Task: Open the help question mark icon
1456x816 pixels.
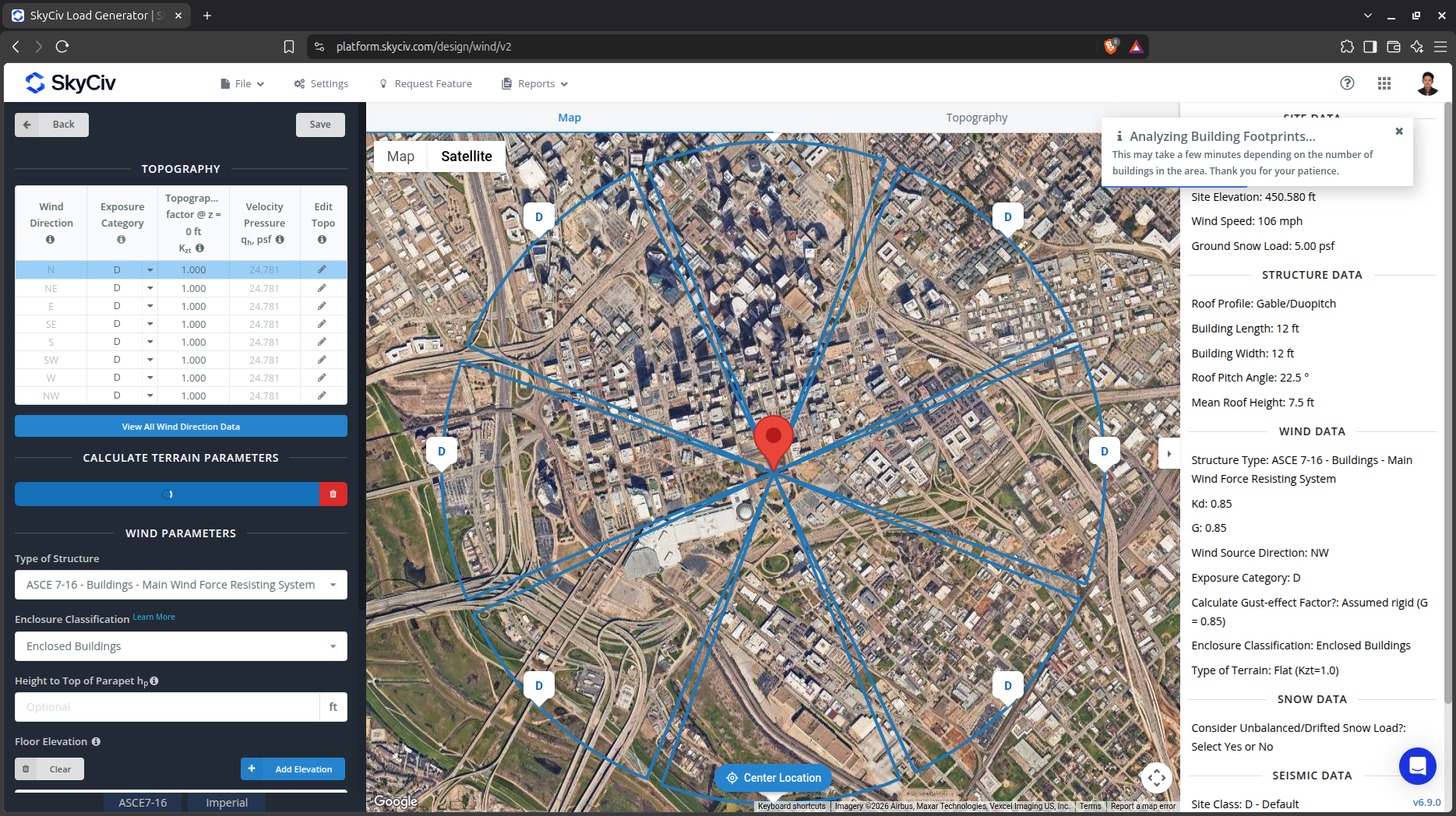Action: [1347, 83]
